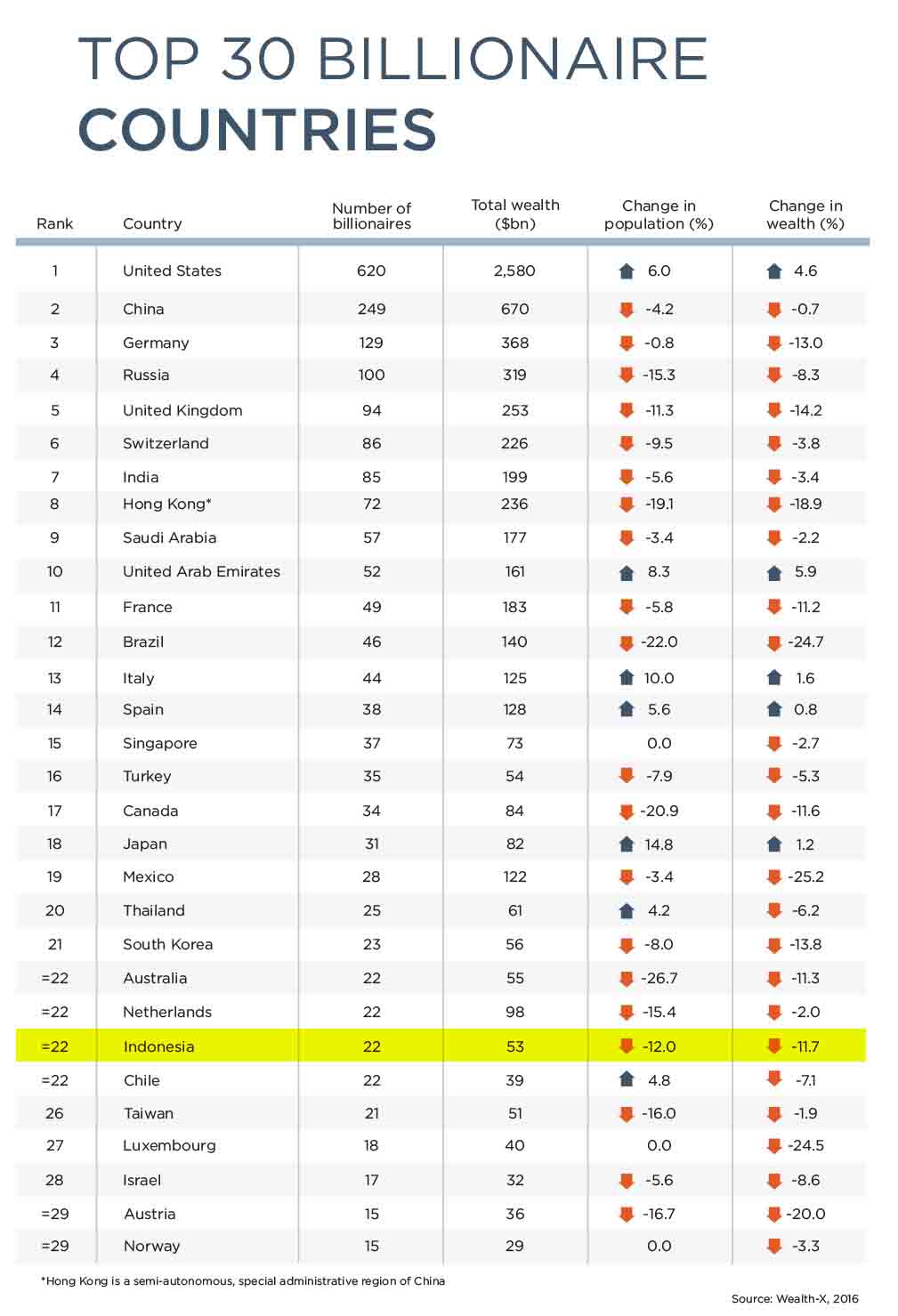The height and width of the screenshot is (1316, 898).
Task: Click the up arrow in Chile population change
Action: coord(627,1080)
